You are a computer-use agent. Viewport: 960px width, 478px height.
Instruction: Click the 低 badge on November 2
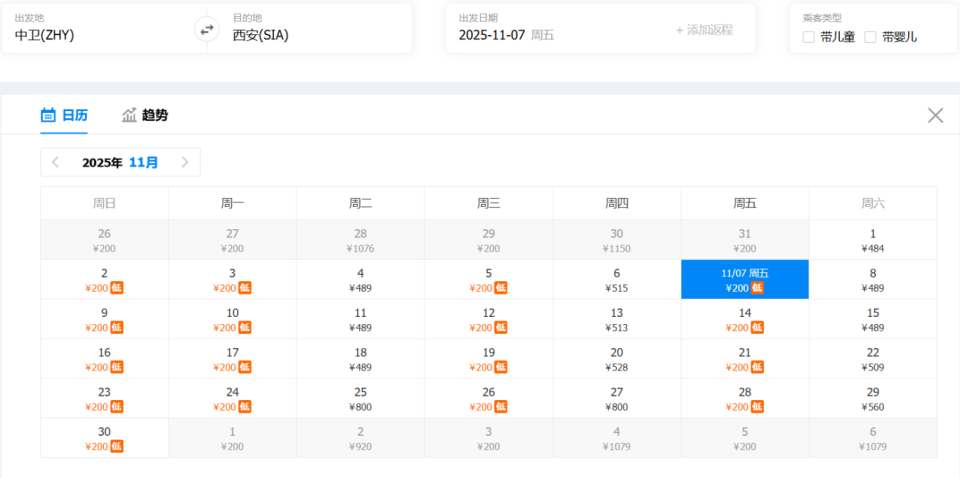tap(117, 288)
